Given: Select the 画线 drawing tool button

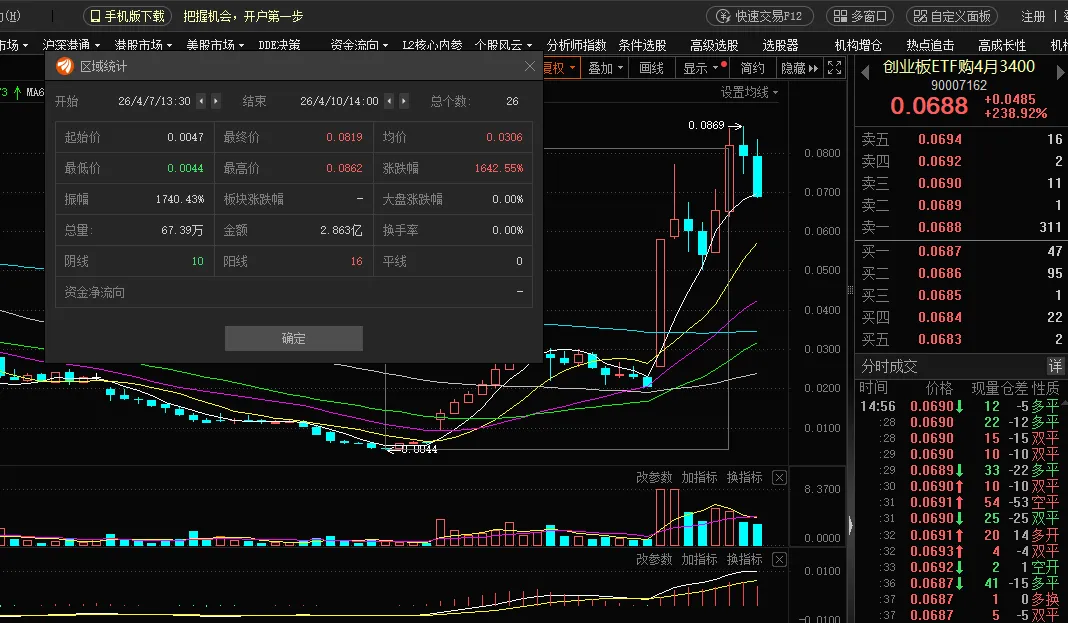Looking at the screenshot, I should [652, 68].
